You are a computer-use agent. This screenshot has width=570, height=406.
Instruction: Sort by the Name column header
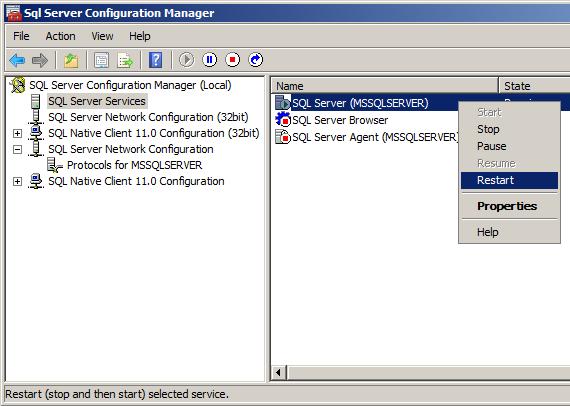click(x=385, y=86)
